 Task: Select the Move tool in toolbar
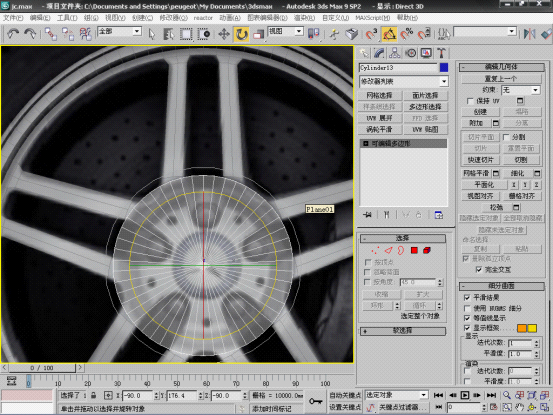point(224,34)
